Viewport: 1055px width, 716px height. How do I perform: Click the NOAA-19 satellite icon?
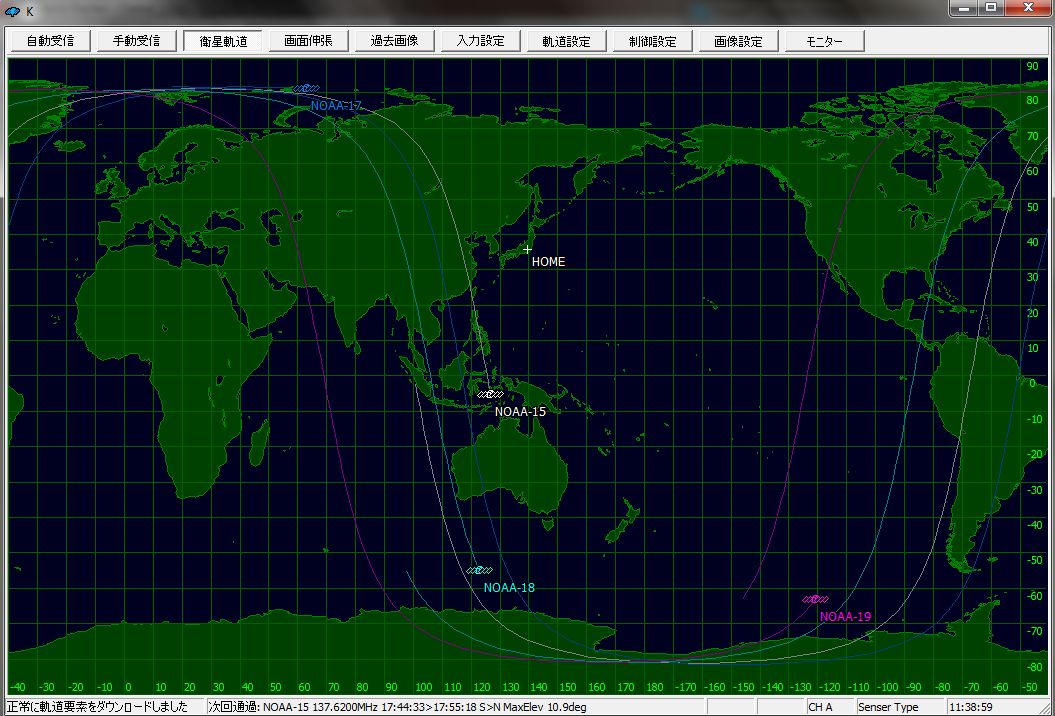815,599
